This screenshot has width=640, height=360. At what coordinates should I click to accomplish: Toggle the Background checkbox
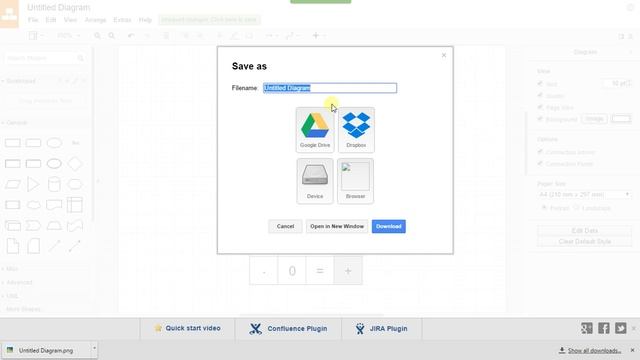coord(540,119)
